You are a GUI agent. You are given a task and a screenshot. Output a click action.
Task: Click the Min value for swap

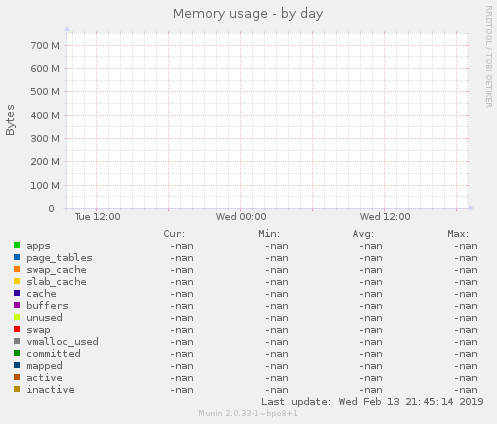point(277,330)
